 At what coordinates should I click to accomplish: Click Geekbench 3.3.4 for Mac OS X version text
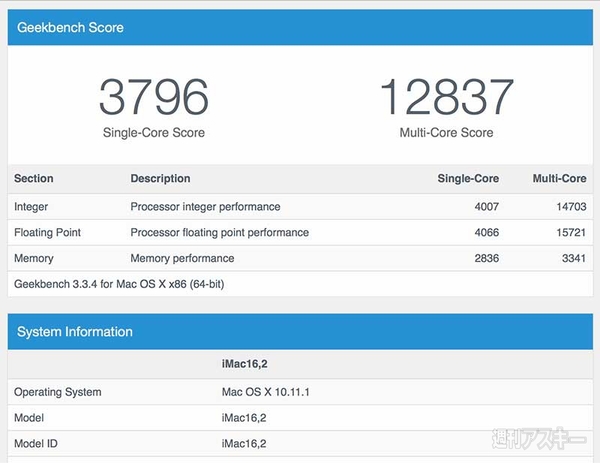(x=119, y=284)
